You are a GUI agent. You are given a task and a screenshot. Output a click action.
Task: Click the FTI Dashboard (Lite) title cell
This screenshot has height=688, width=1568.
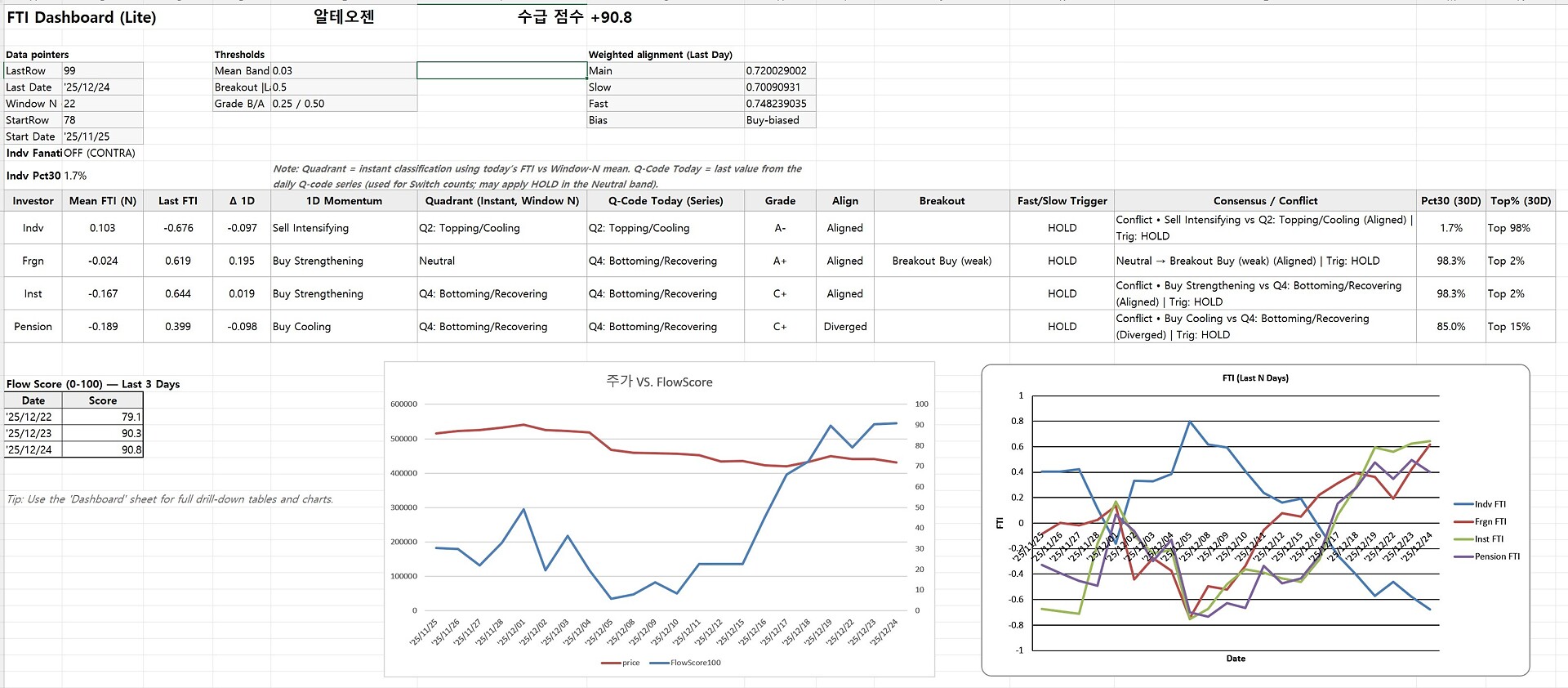(82, 18)
